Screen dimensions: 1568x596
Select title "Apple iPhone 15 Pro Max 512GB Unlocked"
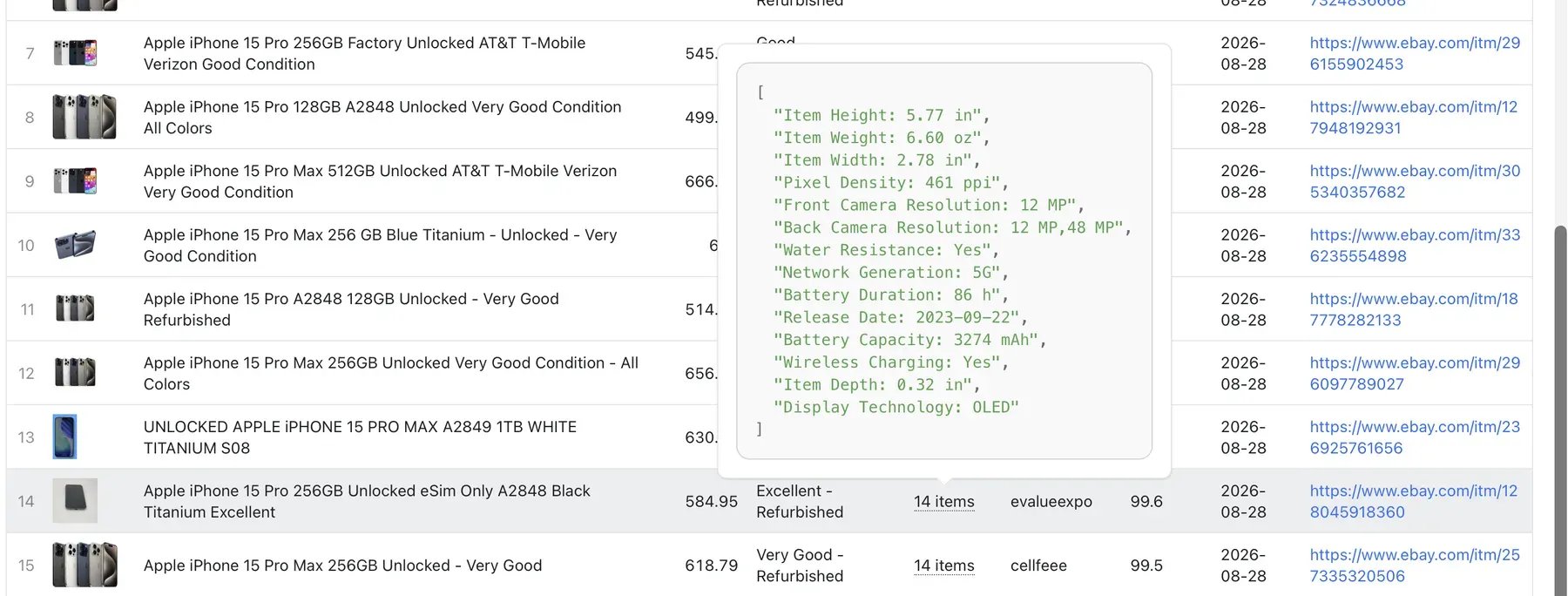pos(380,181)
